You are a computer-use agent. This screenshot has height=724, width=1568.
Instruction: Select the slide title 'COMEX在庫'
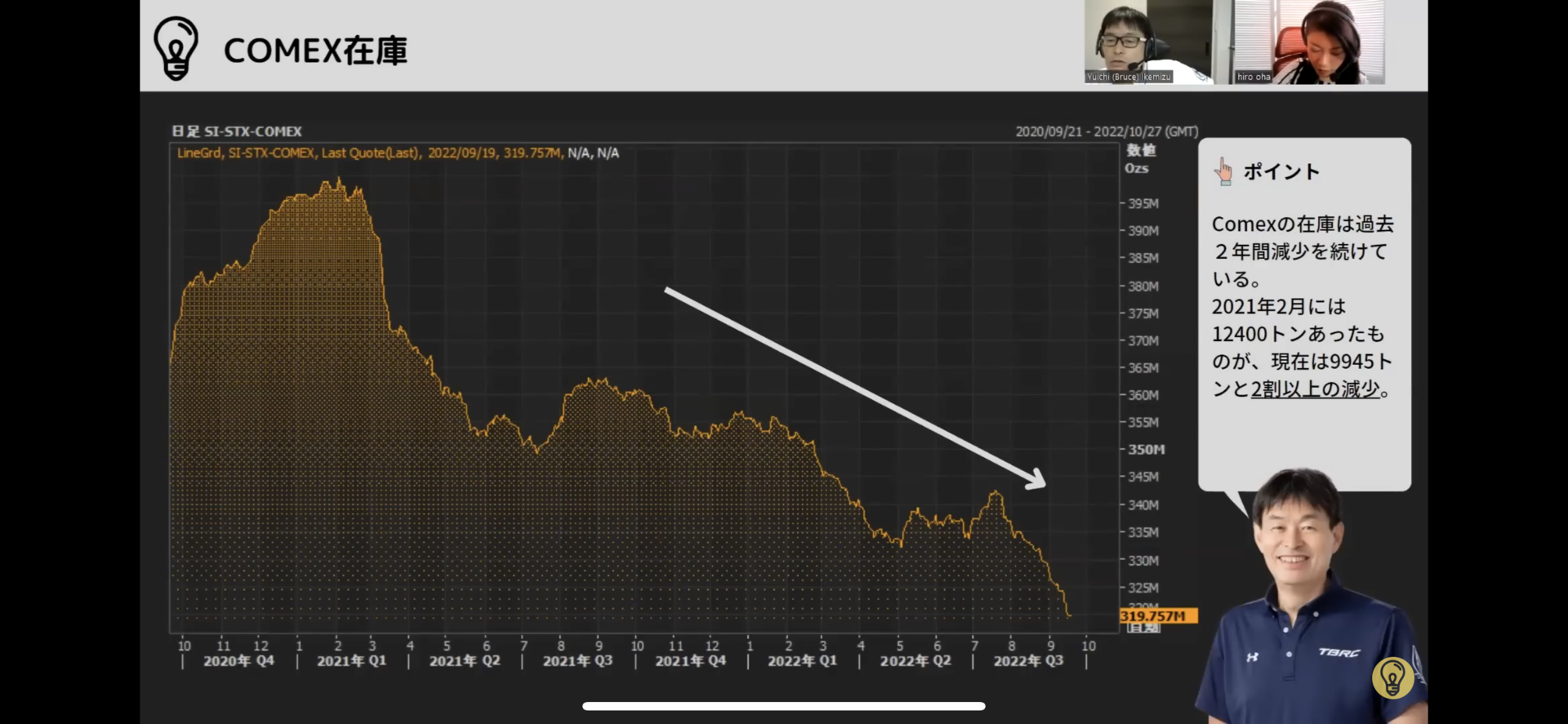315,51
